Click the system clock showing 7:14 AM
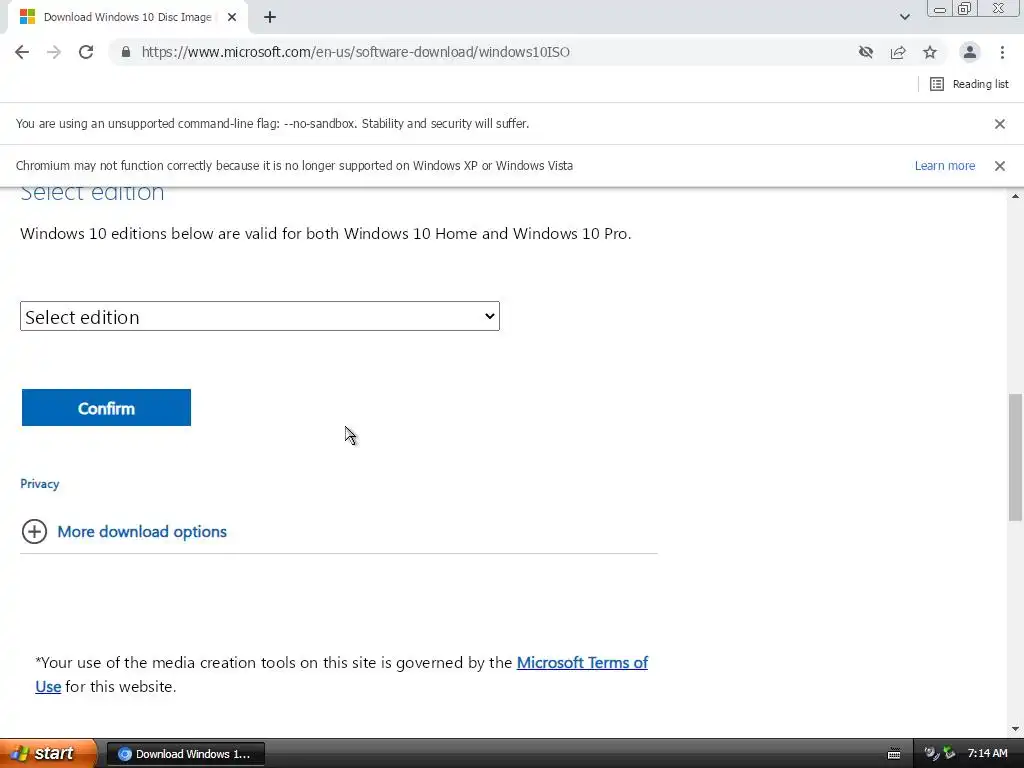Viewport: 1024px width, 768px height. click(987, 754)
